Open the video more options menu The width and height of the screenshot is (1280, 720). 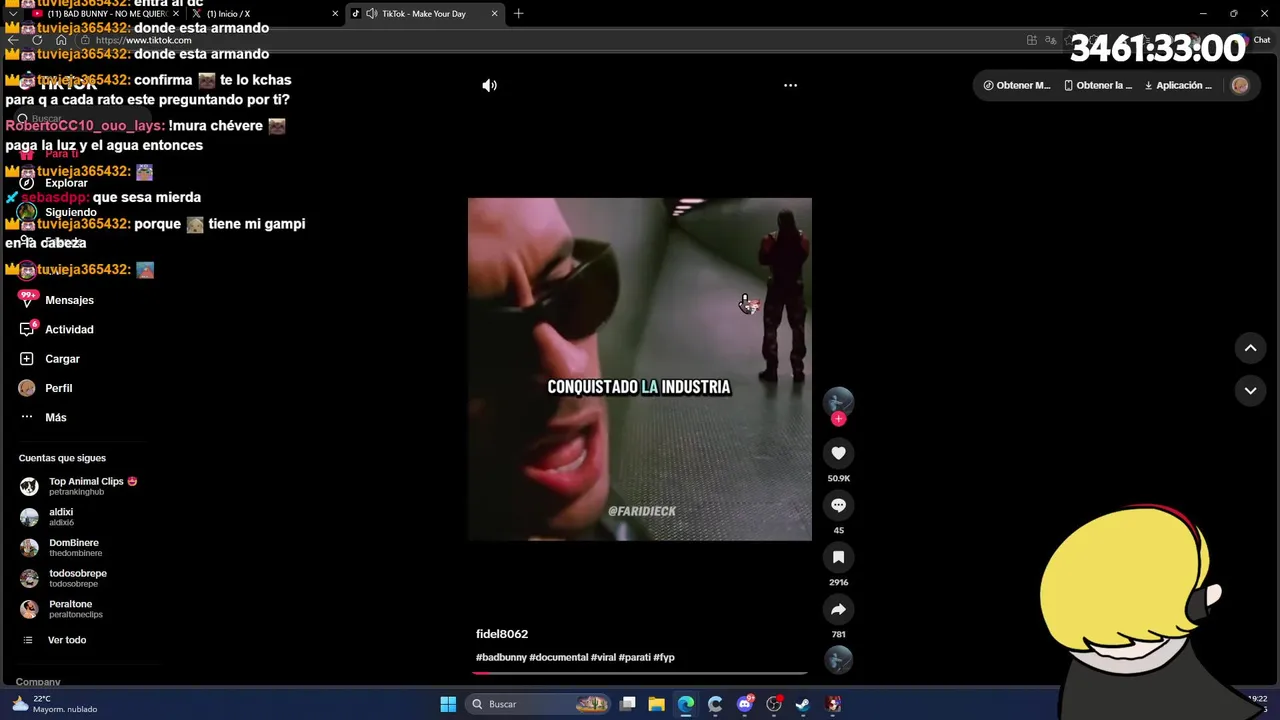790,86
